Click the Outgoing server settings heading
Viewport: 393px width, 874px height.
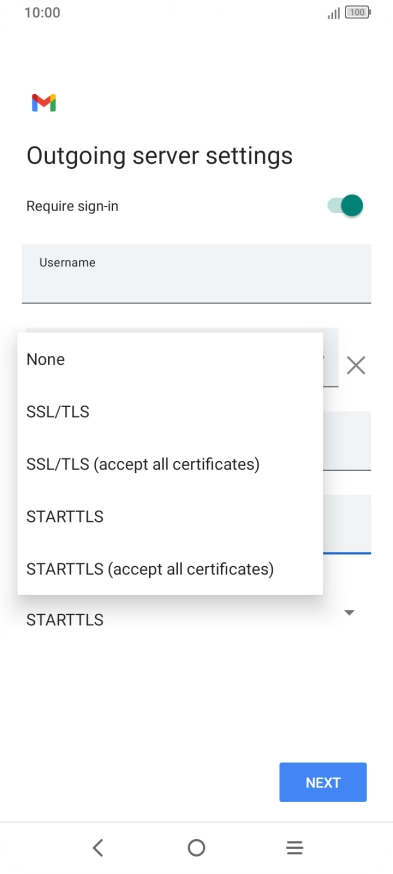pyautogui.click(x=159, y=156)
